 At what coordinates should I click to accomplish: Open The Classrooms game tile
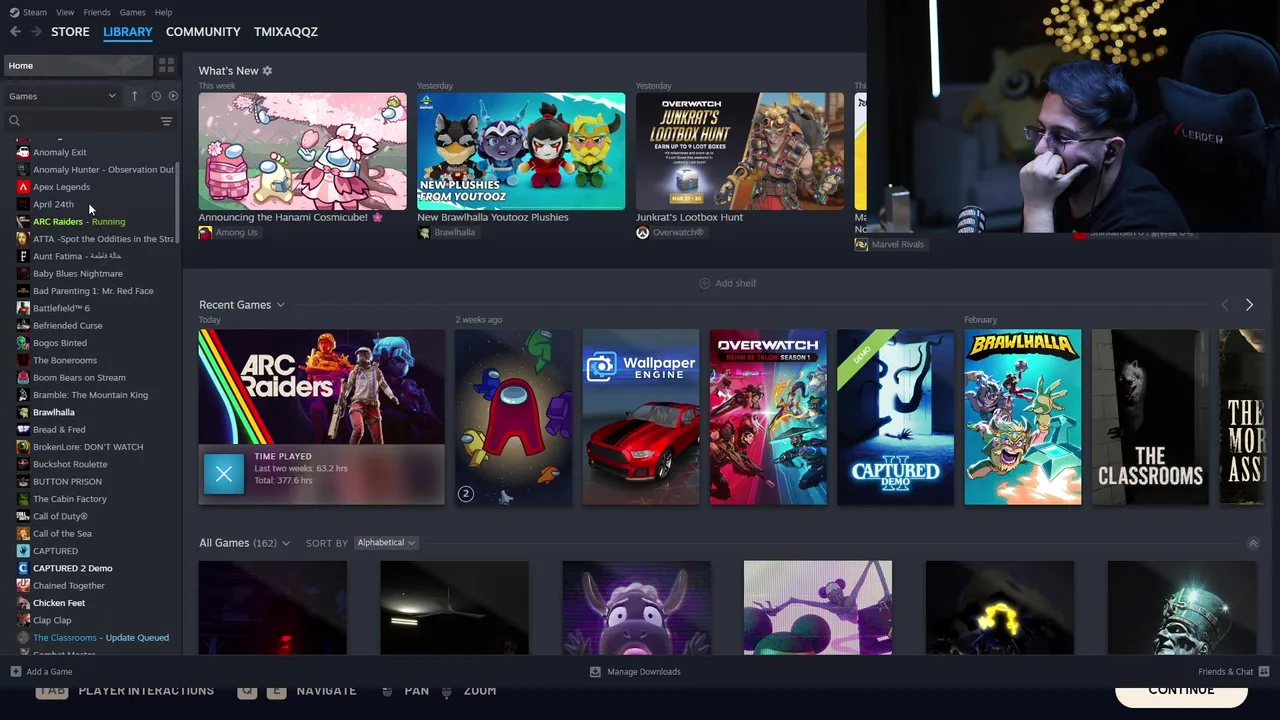(x=1150, y=417)
